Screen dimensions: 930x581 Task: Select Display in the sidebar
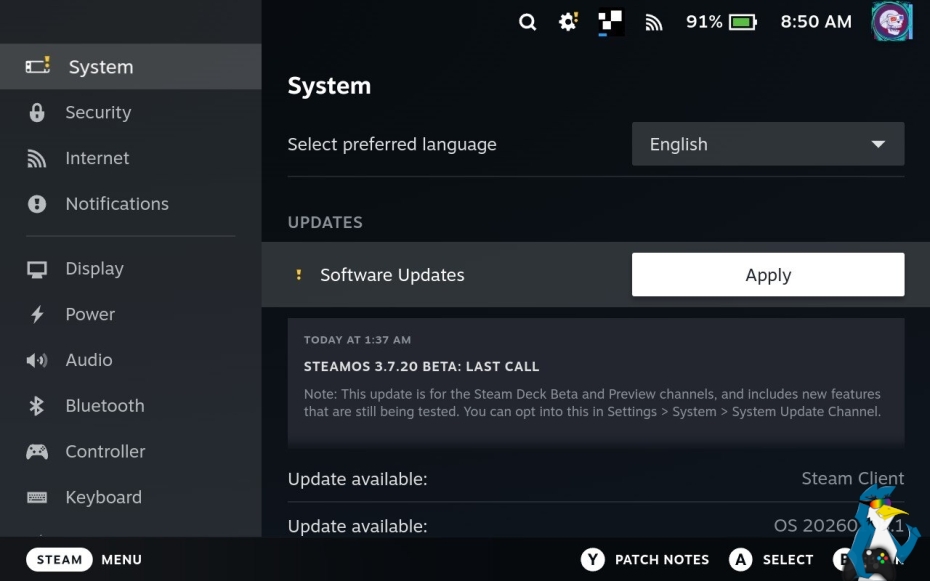94,269
